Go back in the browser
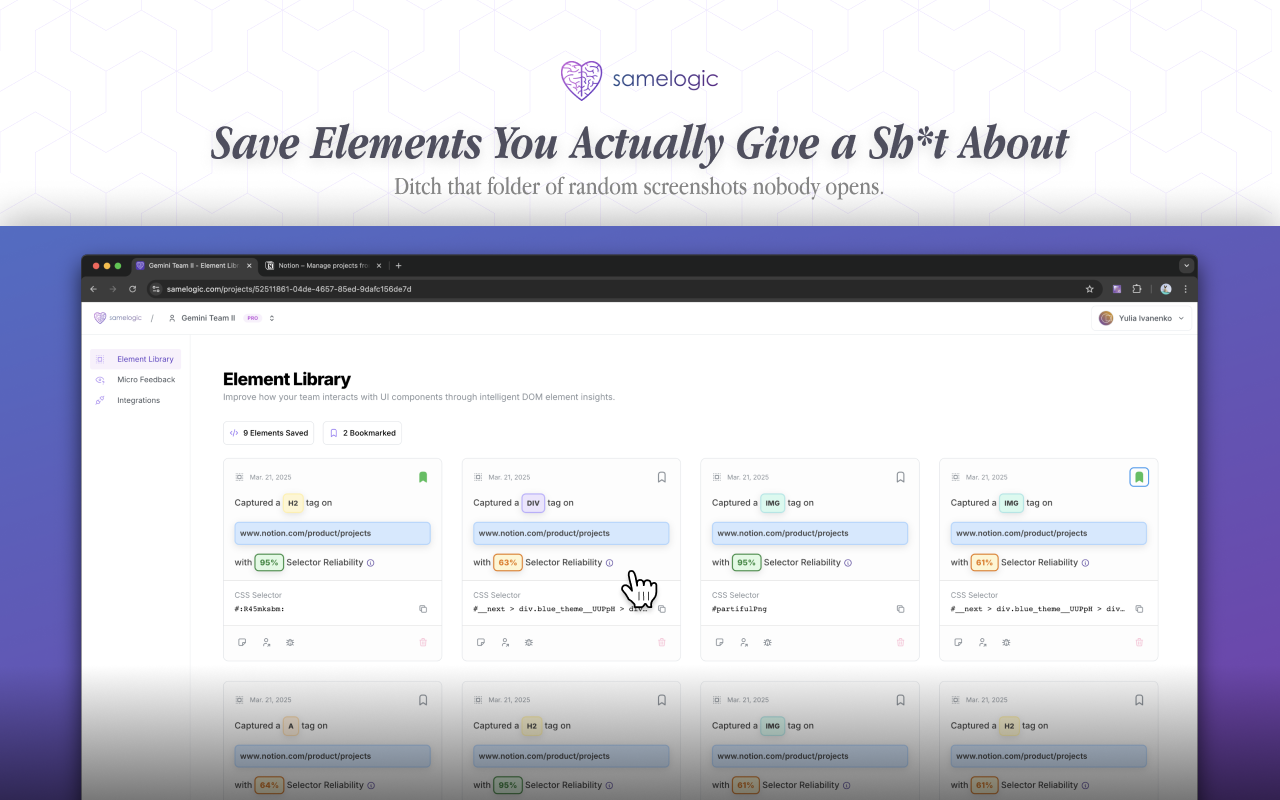Image resolution: width=1280 pixels, height=800 pixels. click(93, 289)
